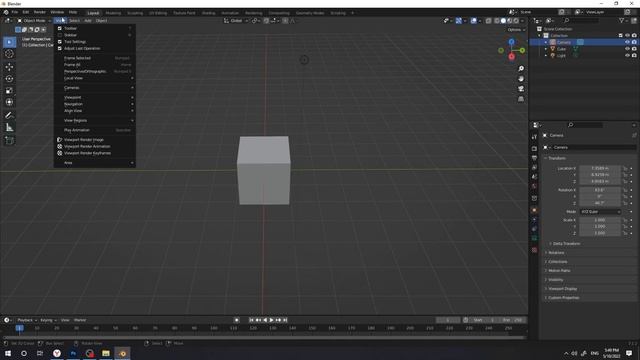Switch to solid viewport shading

(503, 21)
